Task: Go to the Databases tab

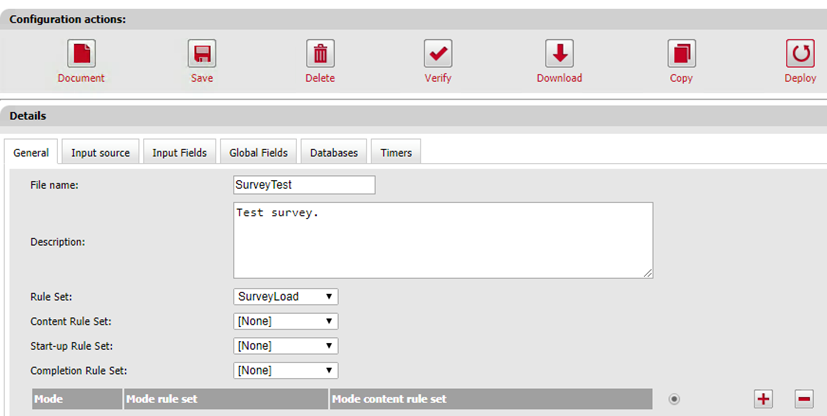Action: (x=333, y=153)
